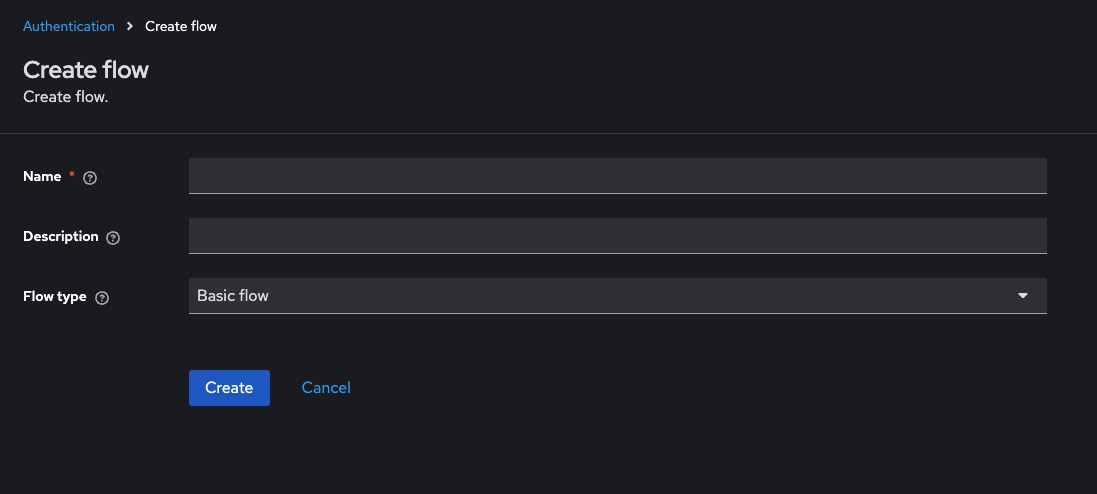1097x494 pixels.
Task: Go back to Authentication via breadcrumb
Action: 69,26
